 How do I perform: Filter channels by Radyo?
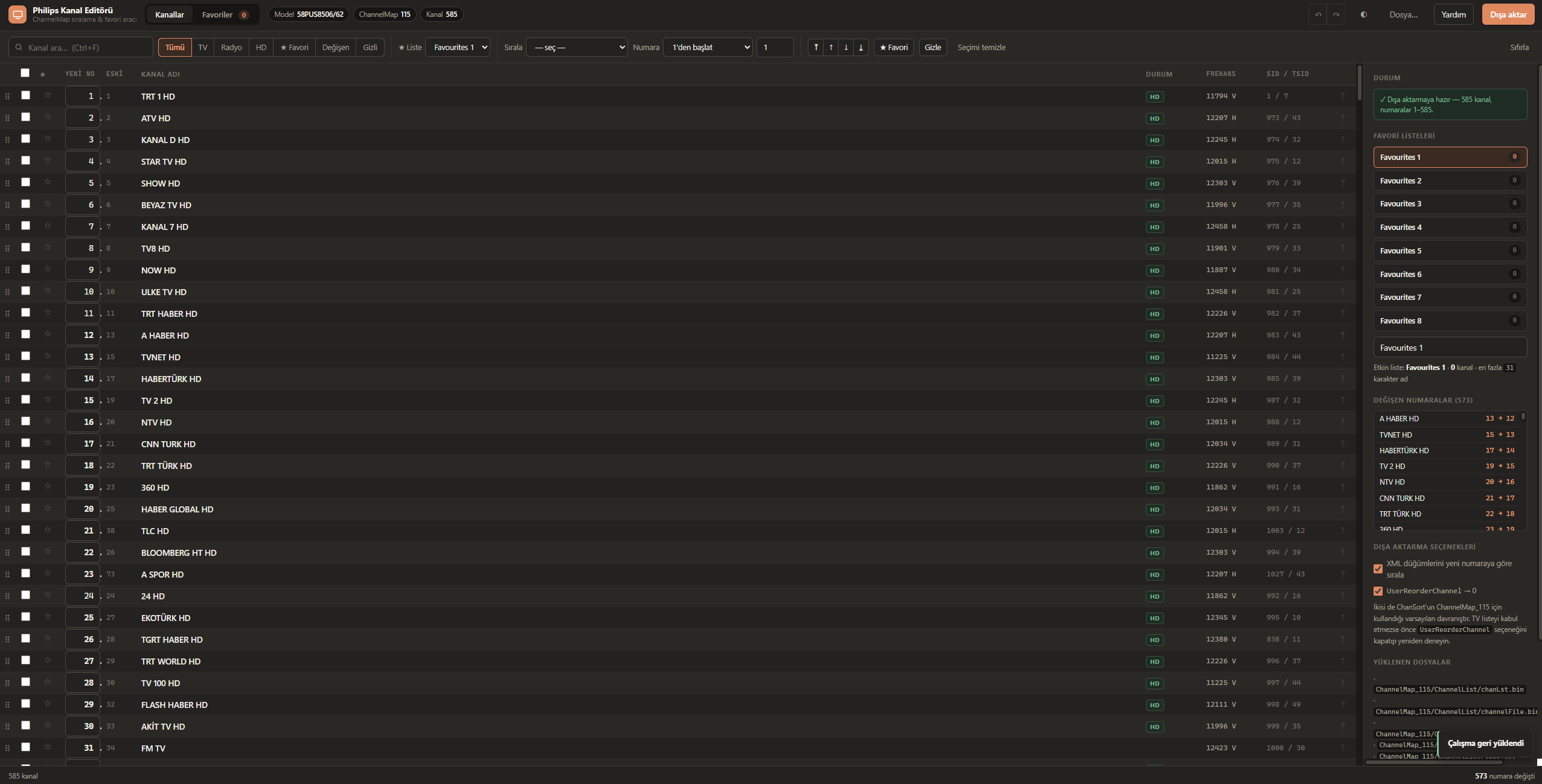point(231,47)
